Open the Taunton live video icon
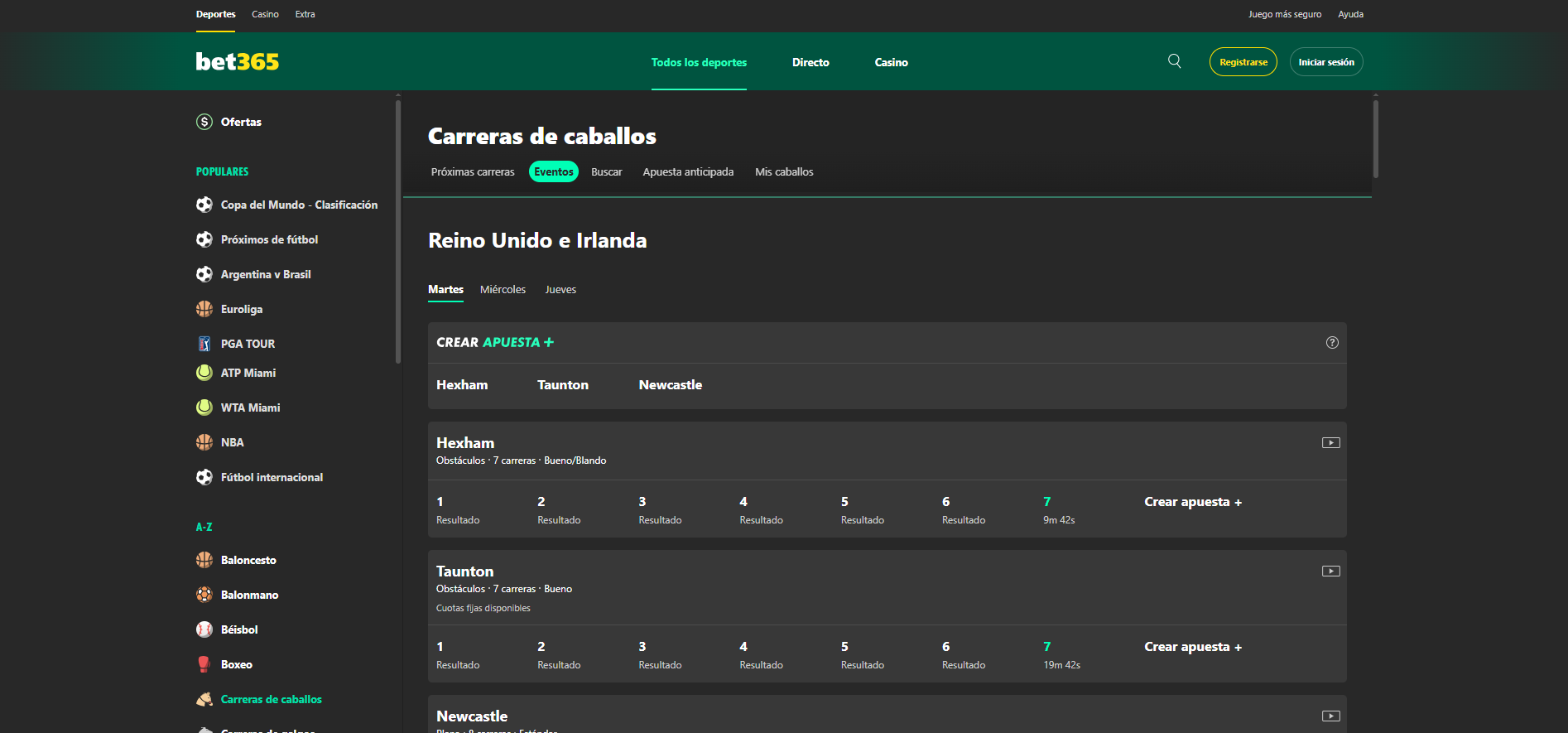Screen dimensions: 1568x733 [x=1331, y=571]
